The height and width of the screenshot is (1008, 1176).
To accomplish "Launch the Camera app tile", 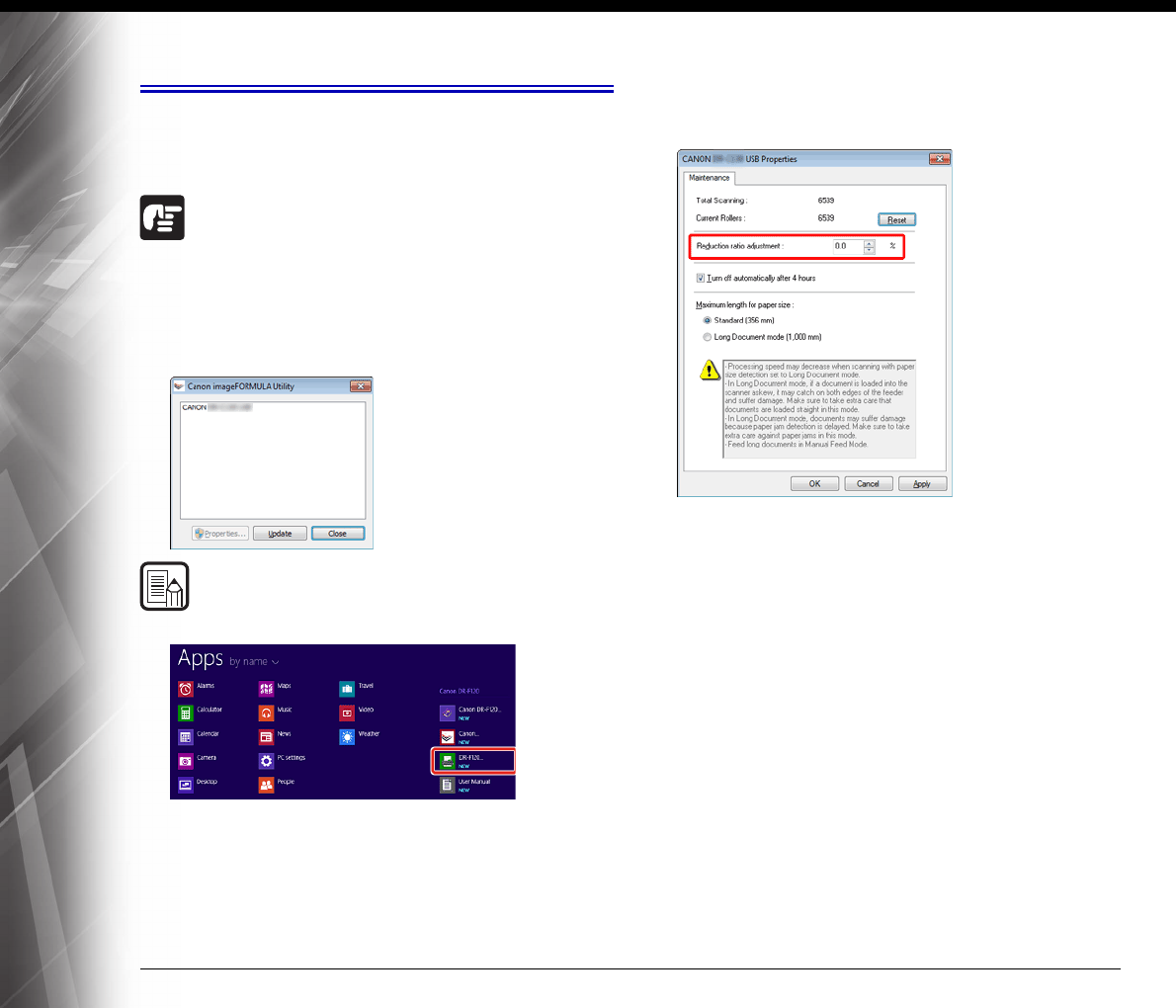I will click(185, 761).
